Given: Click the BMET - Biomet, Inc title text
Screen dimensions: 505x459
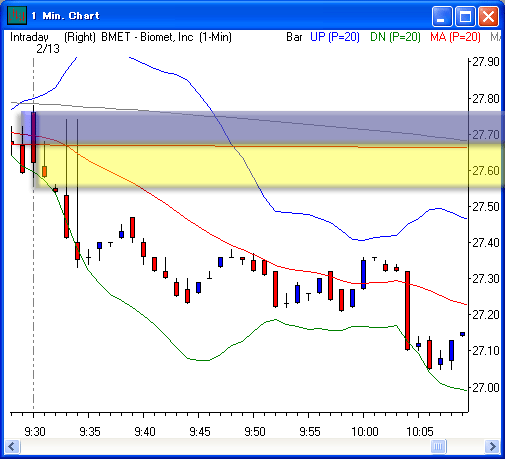Looking at the screenshot, I should coord(147,37).
